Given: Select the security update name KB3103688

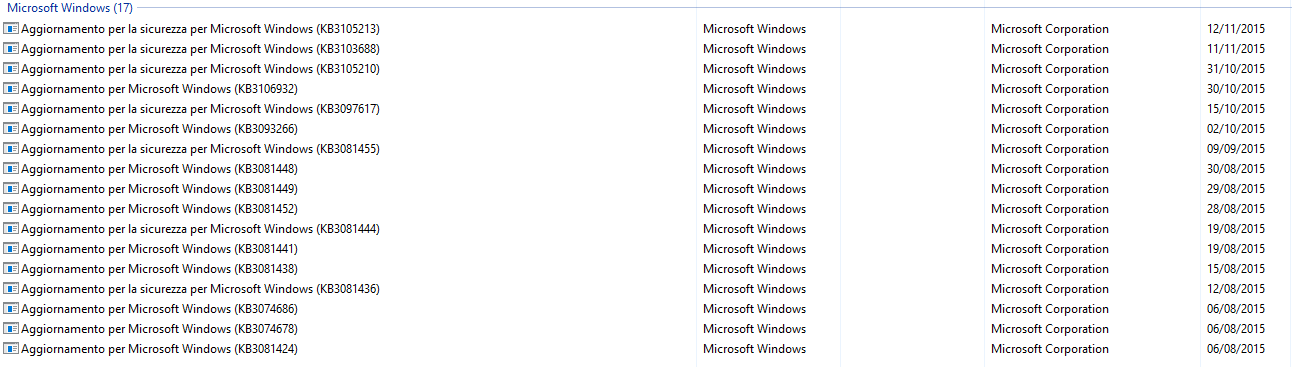Looking at the screenshot, I should [200, 49].
